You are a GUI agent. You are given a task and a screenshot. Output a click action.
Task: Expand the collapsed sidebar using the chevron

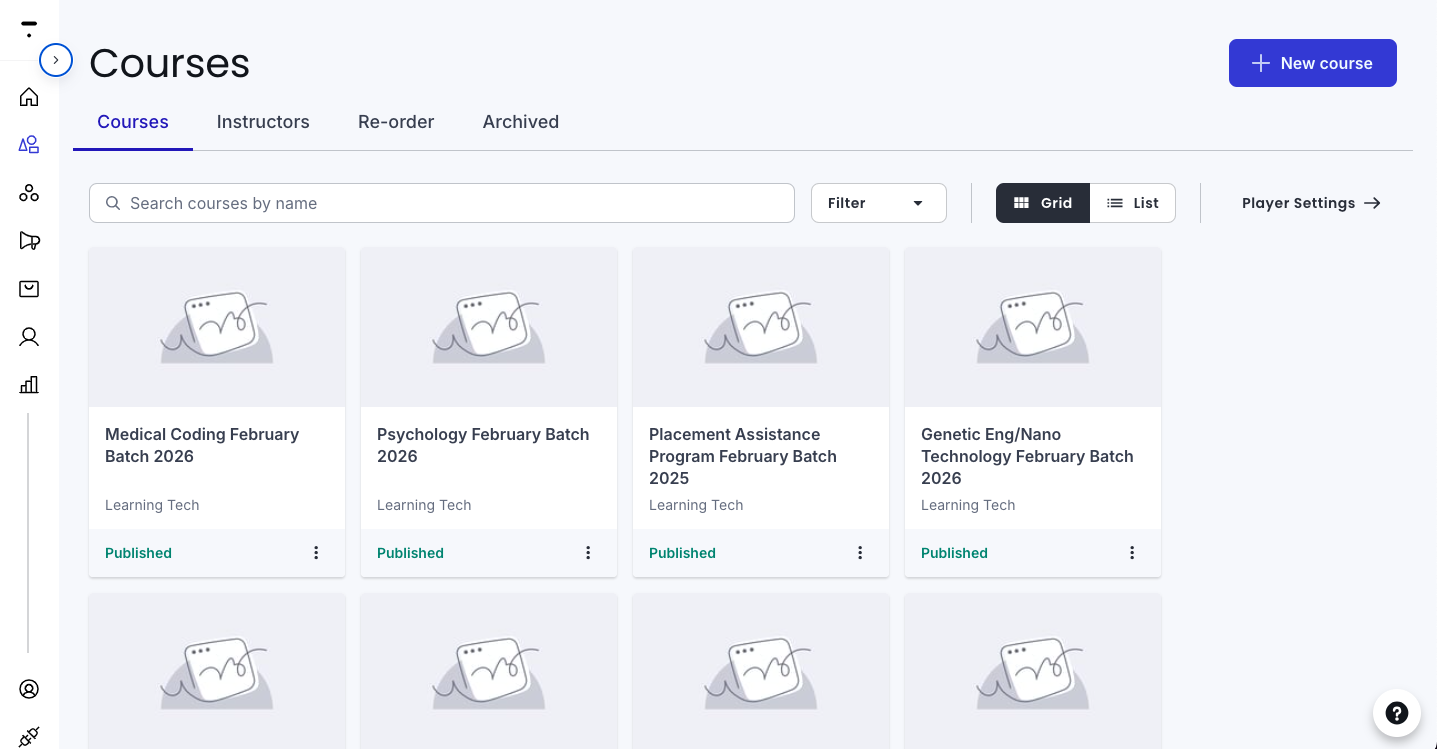56,60
